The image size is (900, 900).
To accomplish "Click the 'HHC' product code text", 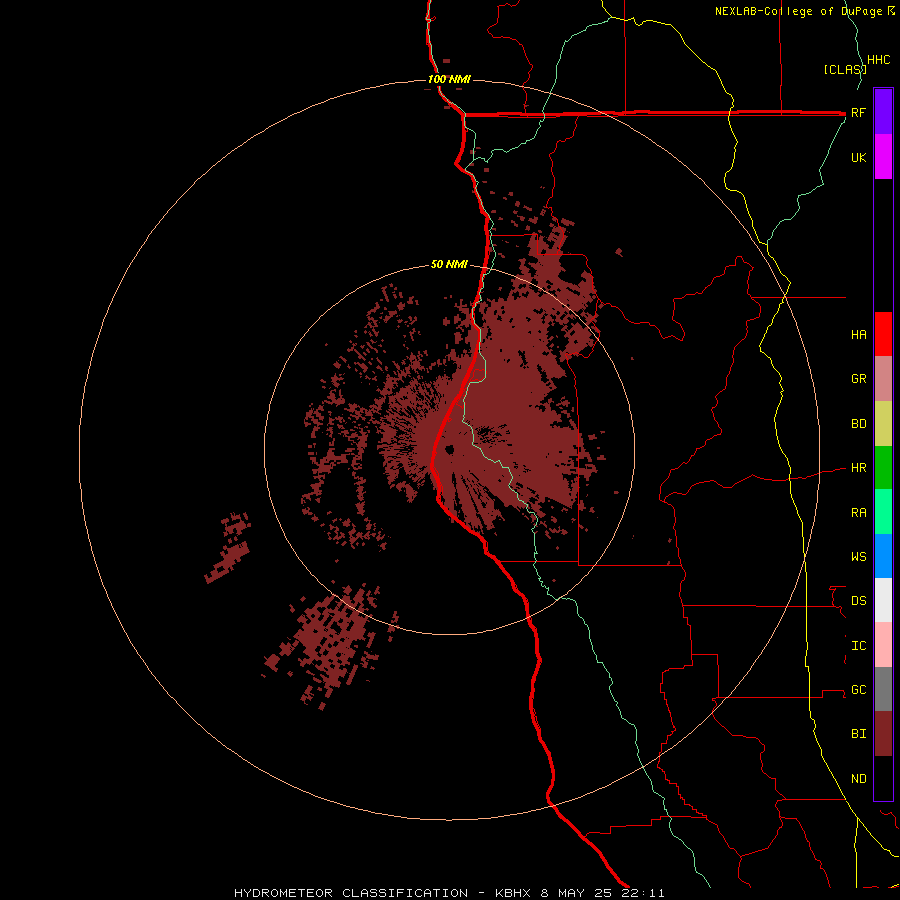I will click(878, 60).
